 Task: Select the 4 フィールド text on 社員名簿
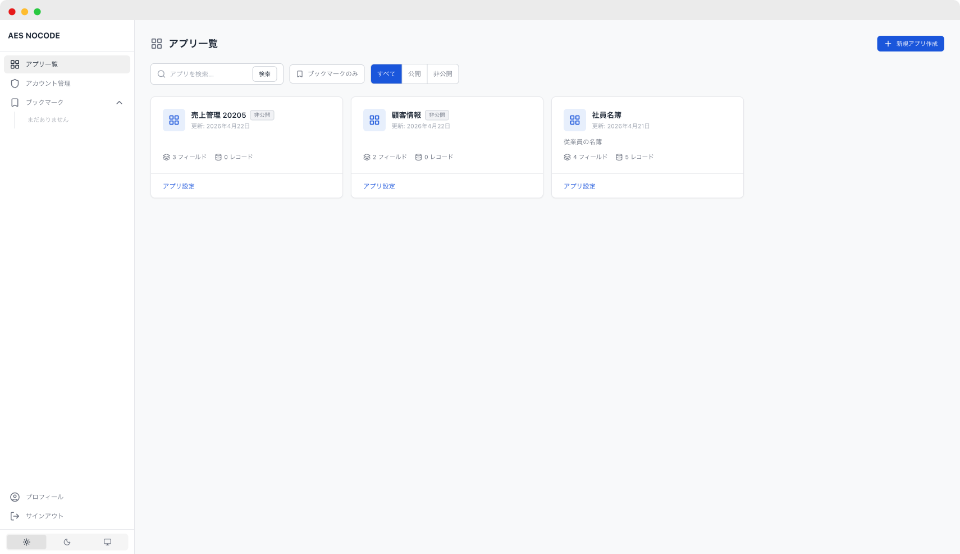(590, 157)
